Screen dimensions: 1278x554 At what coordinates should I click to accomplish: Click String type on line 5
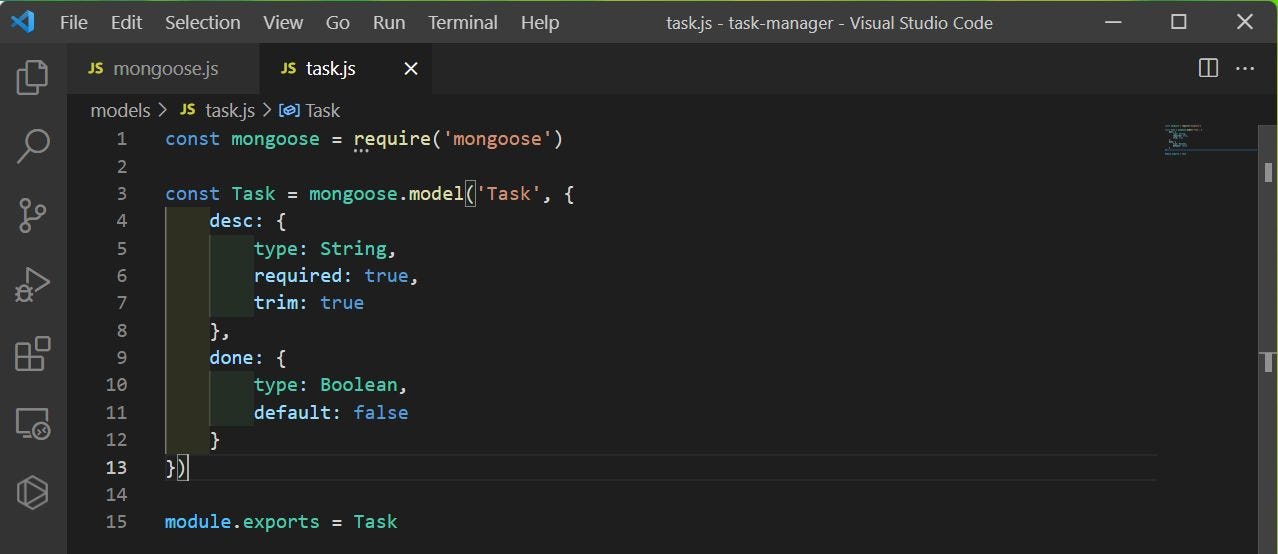(353, 248)
